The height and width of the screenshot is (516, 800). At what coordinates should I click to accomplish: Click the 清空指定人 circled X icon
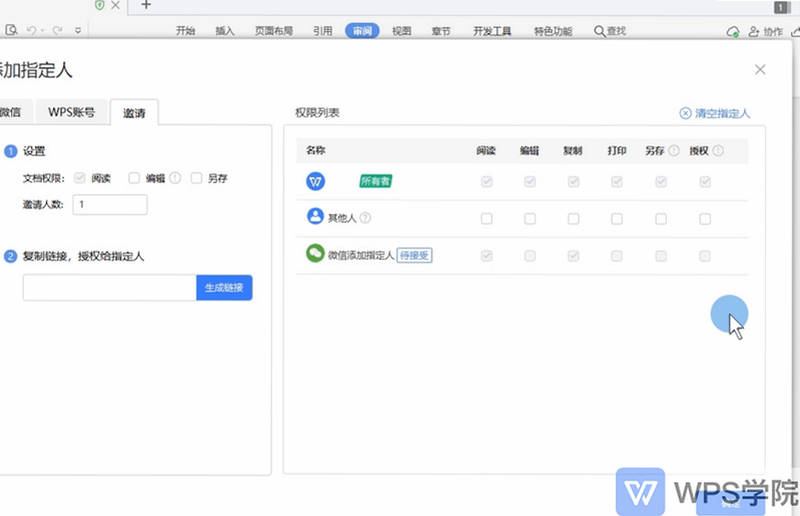[x=685, y=113]
